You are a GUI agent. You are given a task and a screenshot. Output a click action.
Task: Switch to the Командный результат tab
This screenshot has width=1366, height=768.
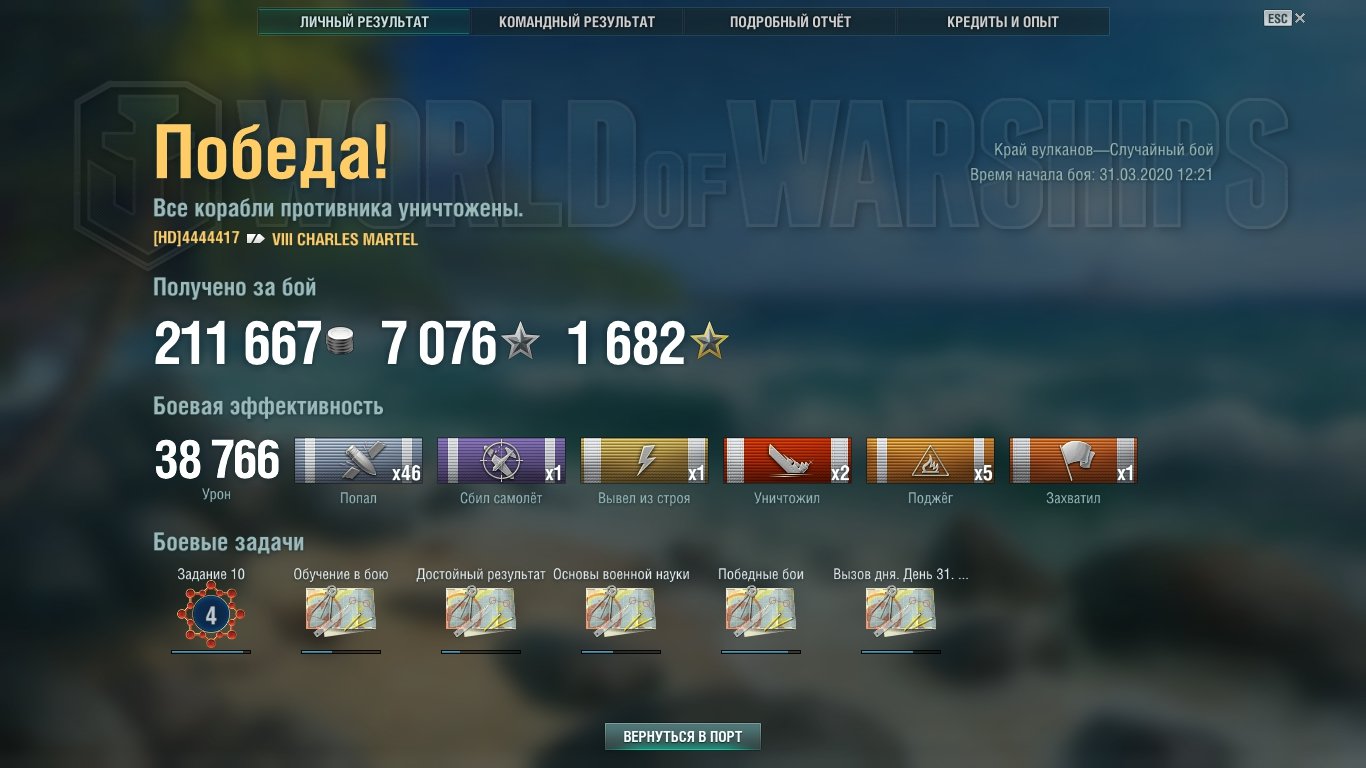click(x=577, y=22)
